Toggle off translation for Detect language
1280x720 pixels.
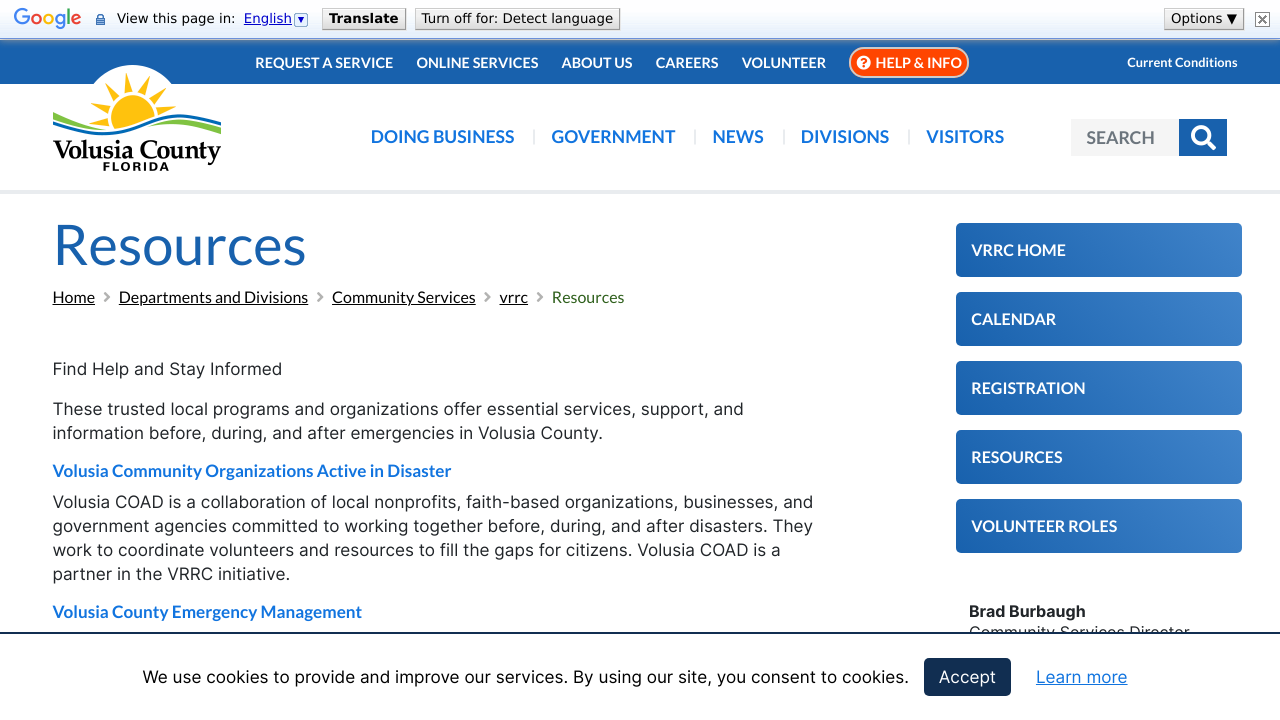(x=517, y=17)
